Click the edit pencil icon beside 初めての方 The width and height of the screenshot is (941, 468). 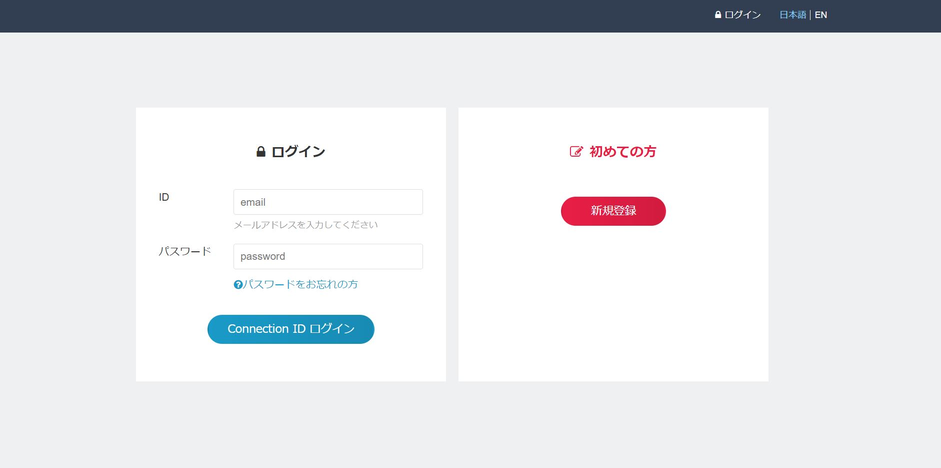click(576, 152)
